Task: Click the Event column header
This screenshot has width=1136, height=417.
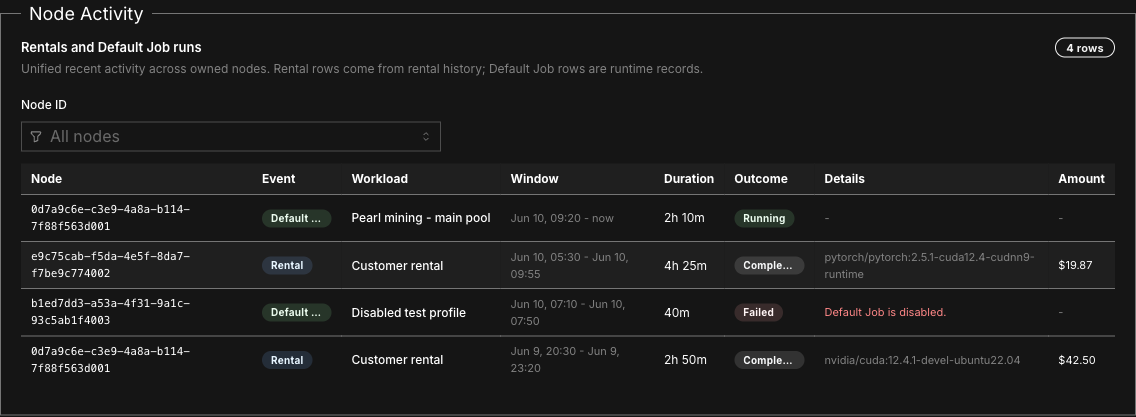Action: [x=278, y=179]
